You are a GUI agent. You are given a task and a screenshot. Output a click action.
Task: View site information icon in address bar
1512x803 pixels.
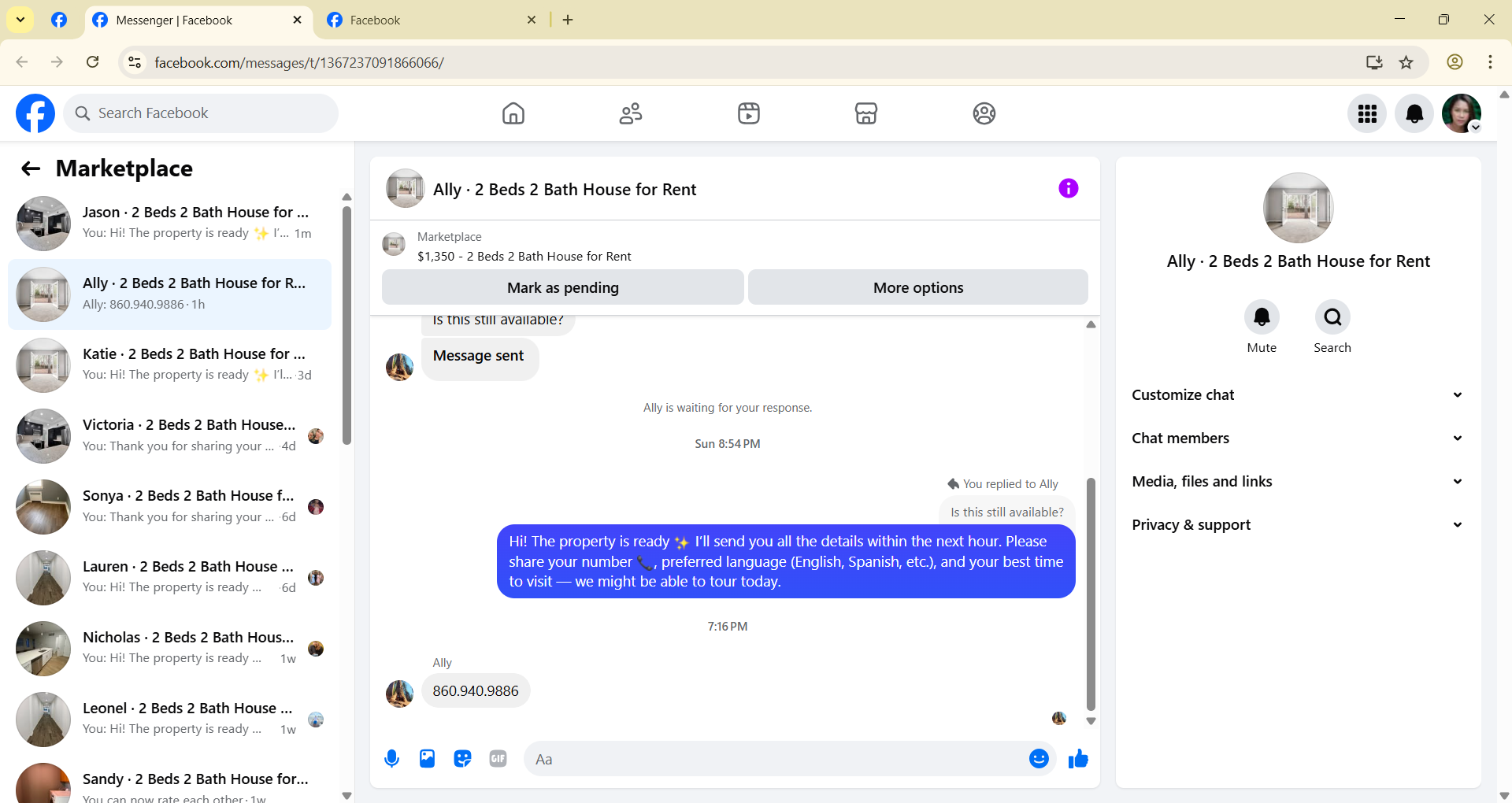pyautogui.click(x=135, y=62)
